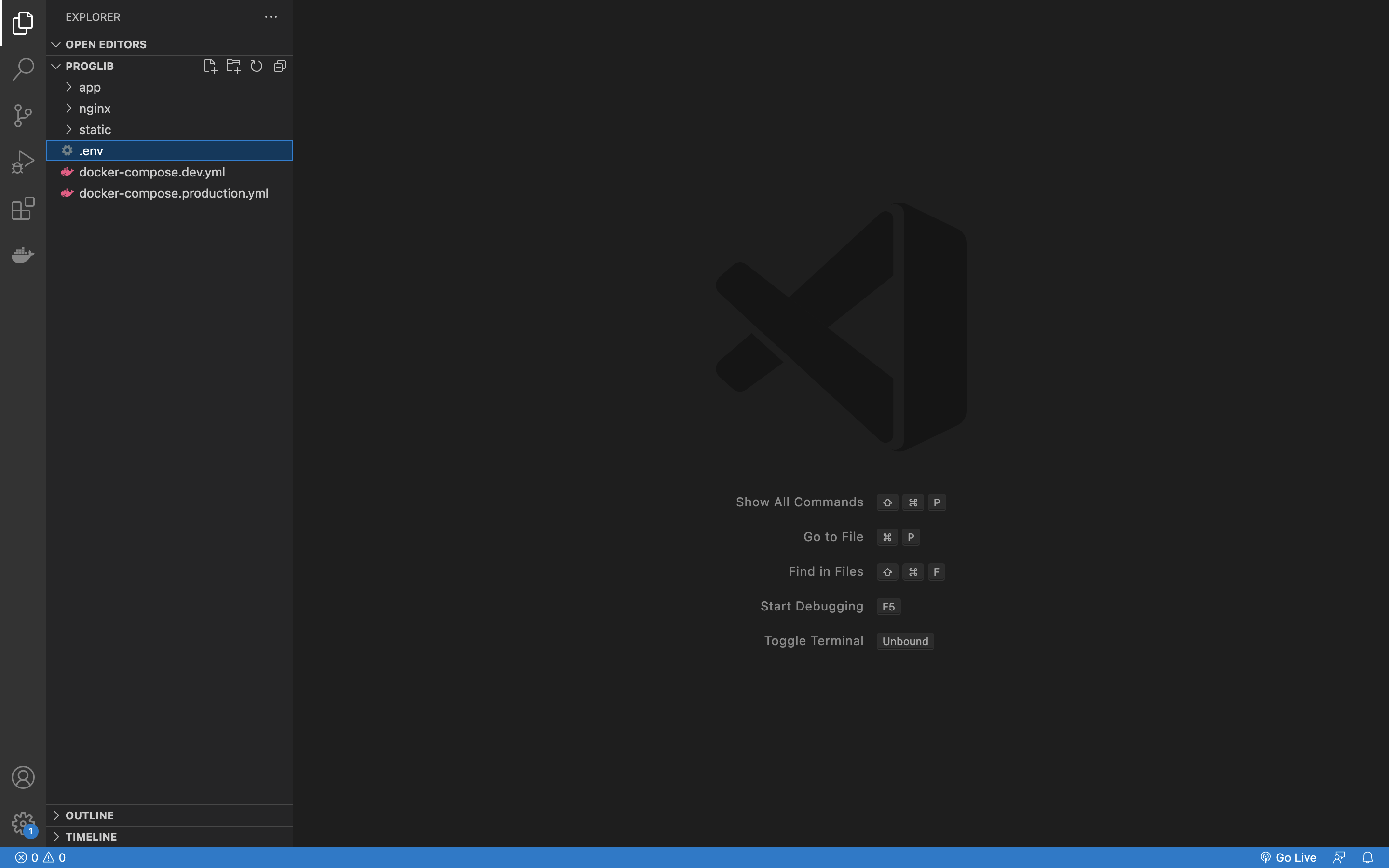This screenshot has height=868, width=1389.
Task: Open Explorer views and more actions menu
Action: click(271, 17)
